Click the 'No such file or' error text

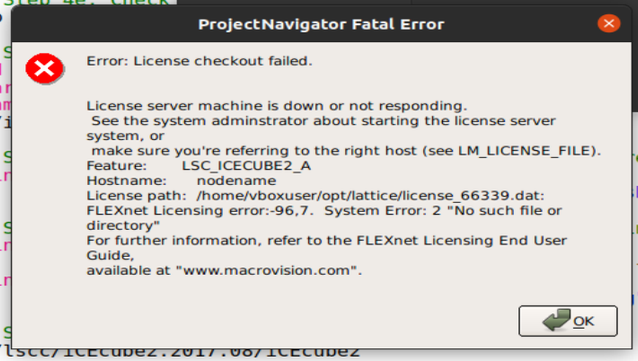(x=508, y=211)
